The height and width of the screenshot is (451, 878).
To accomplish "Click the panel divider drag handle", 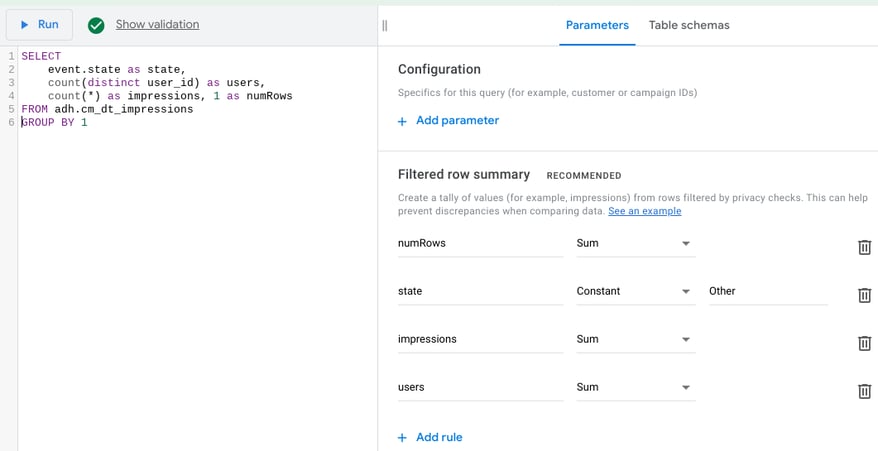I will point(385,25).
